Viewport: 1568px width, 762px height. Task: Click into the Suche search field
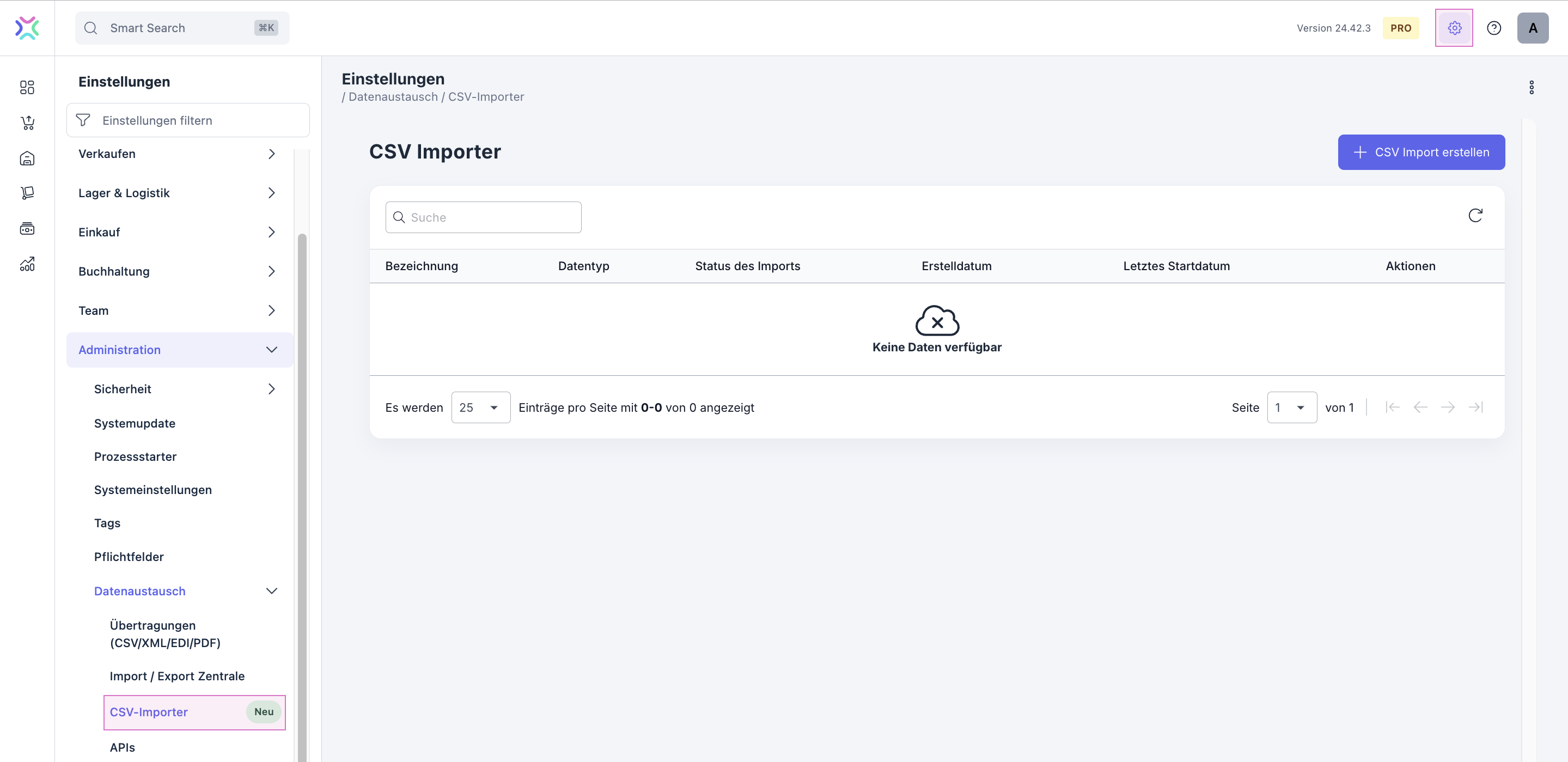[483, 217]
